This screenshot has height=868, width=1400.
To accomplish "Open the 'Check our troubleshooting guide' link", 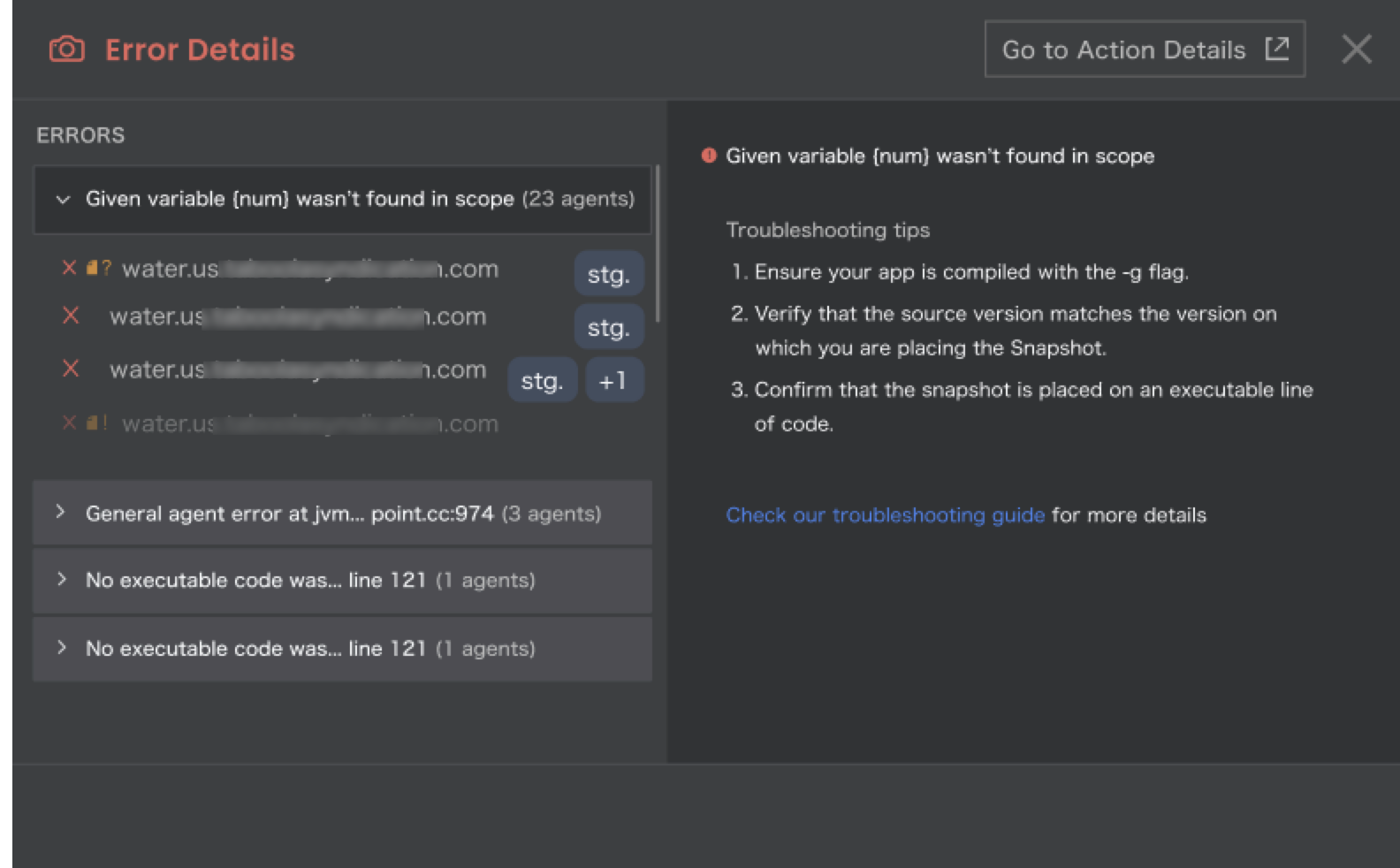I will 885,515.
